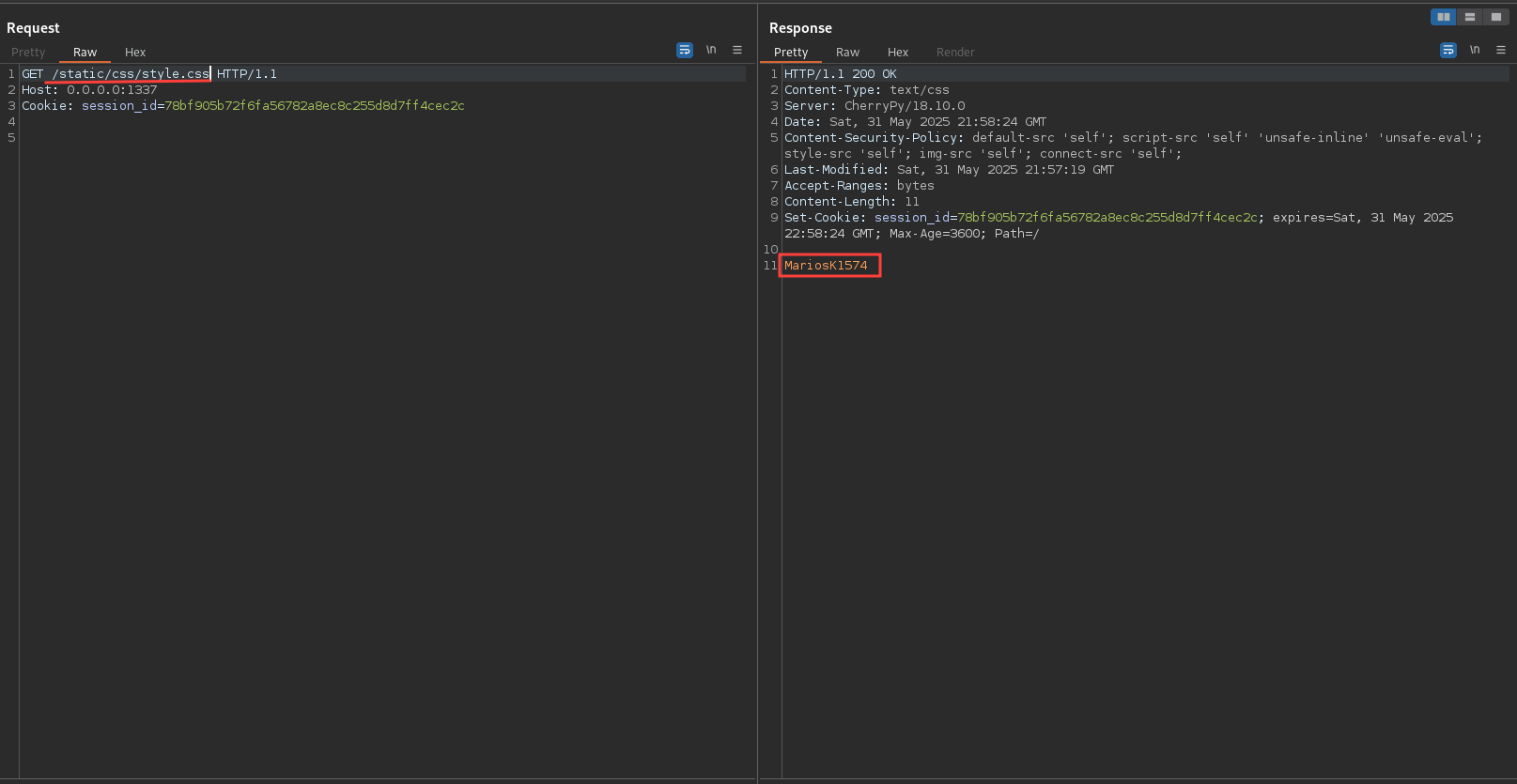
Task: Switch to top-bottom layout view
Action: tap(1469, 17)
